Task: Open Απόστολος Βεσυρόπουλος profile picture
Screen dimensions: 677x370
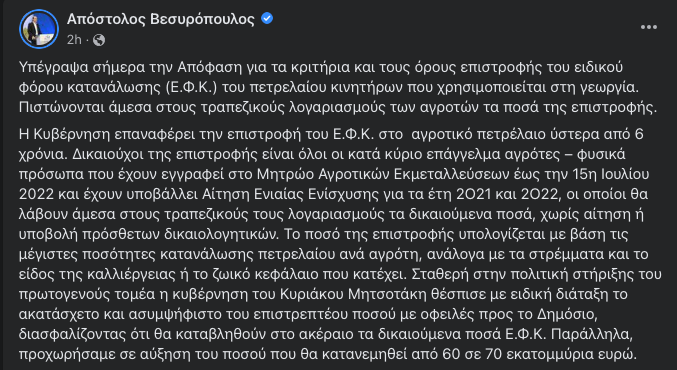Action: (39, 29)
